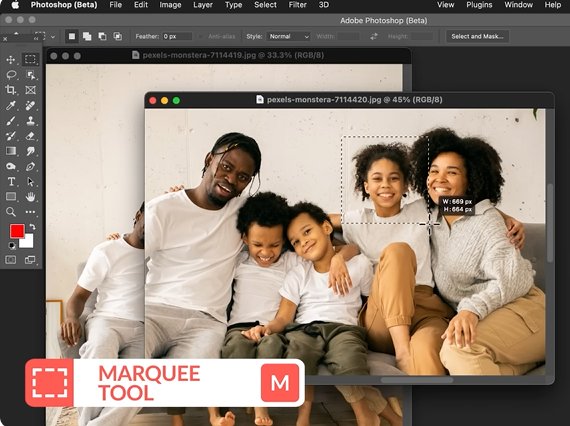
Task: Open the Image menu
Action: (x=170, y=5)
